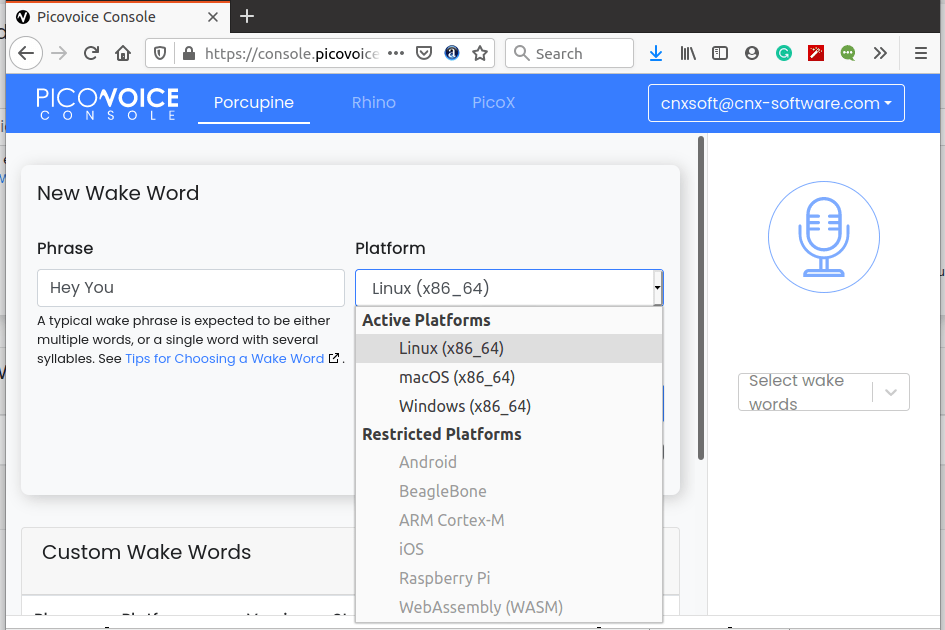
Task: Click the Restricted Platforms group label
Action: click(x=442, y=434)
